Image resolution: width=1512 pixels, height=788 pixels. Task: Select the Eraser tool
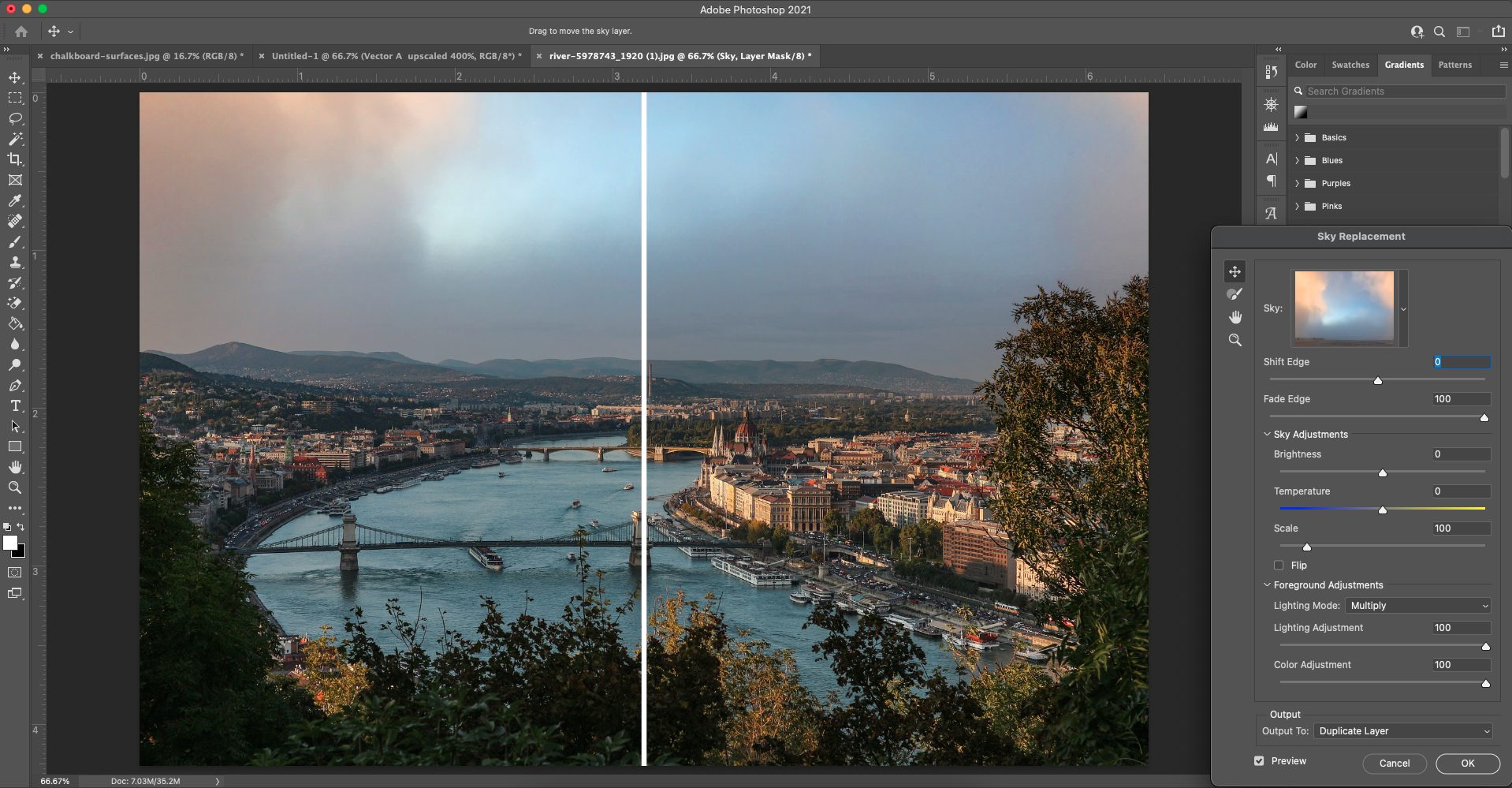(15, 303)
